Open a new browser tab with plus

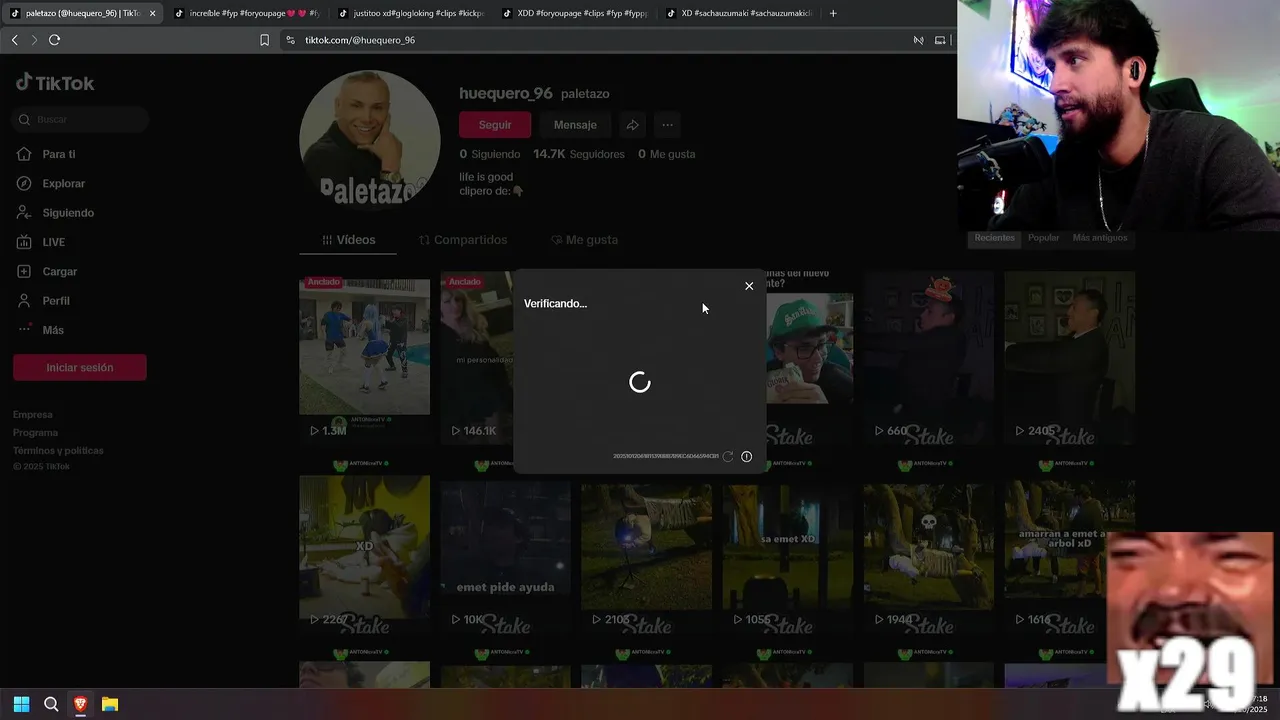tap(833, 13)
